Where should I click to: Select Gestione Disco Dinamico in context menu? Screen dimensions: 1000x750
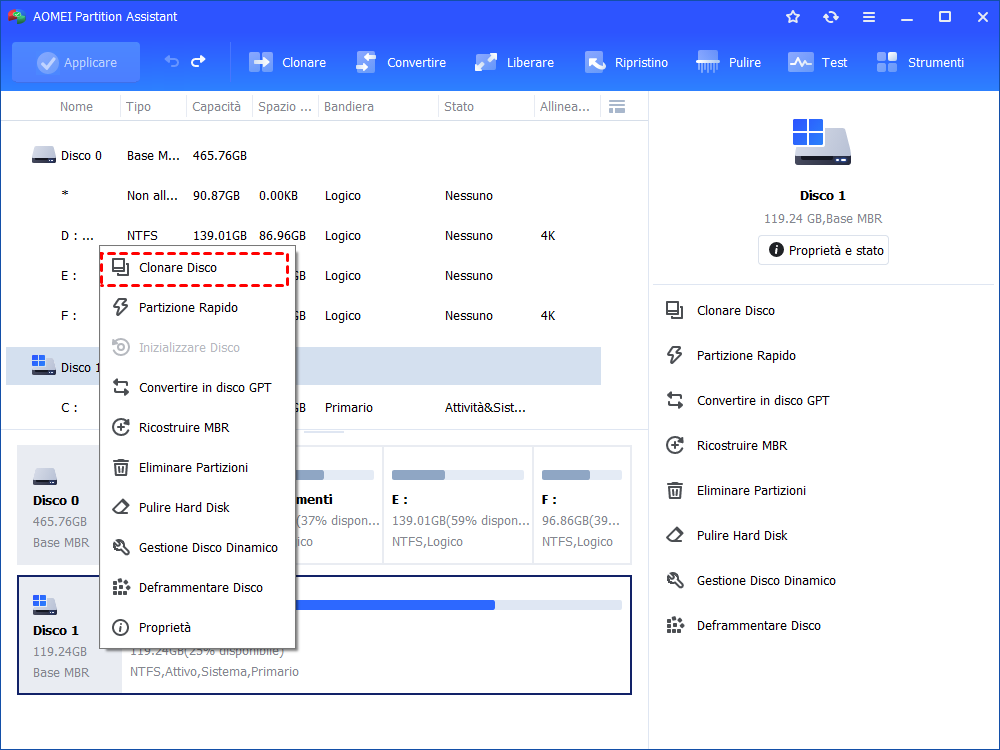pos(197,547)
